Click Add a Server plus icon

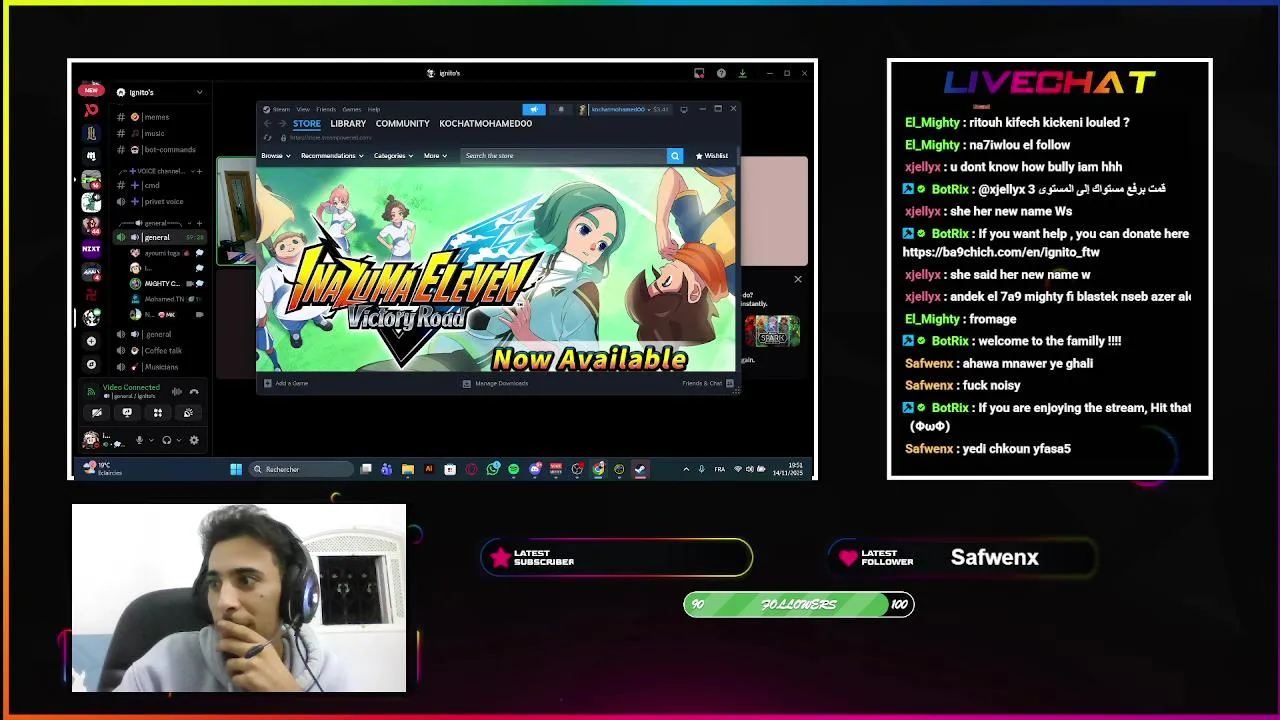coord(91,341)
